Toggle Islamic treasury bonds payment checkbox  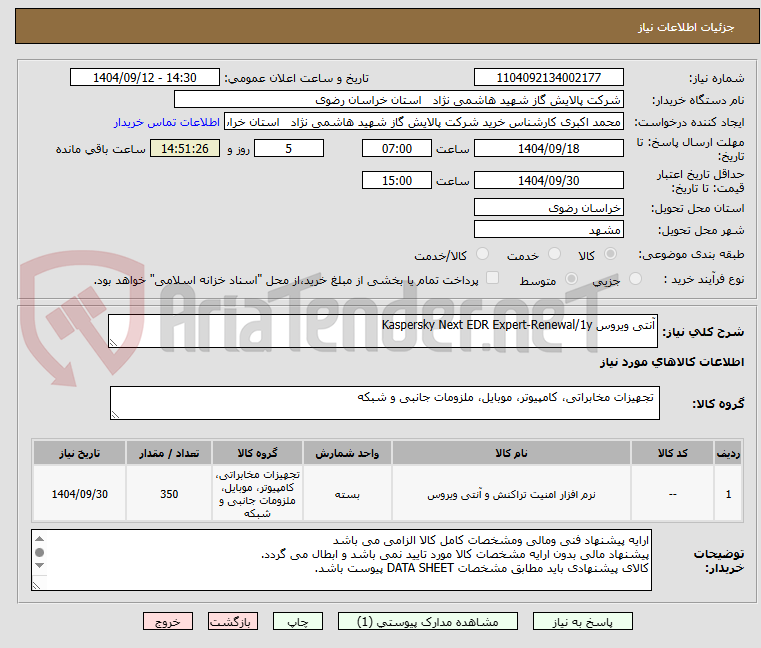click(x=492, y=278)
